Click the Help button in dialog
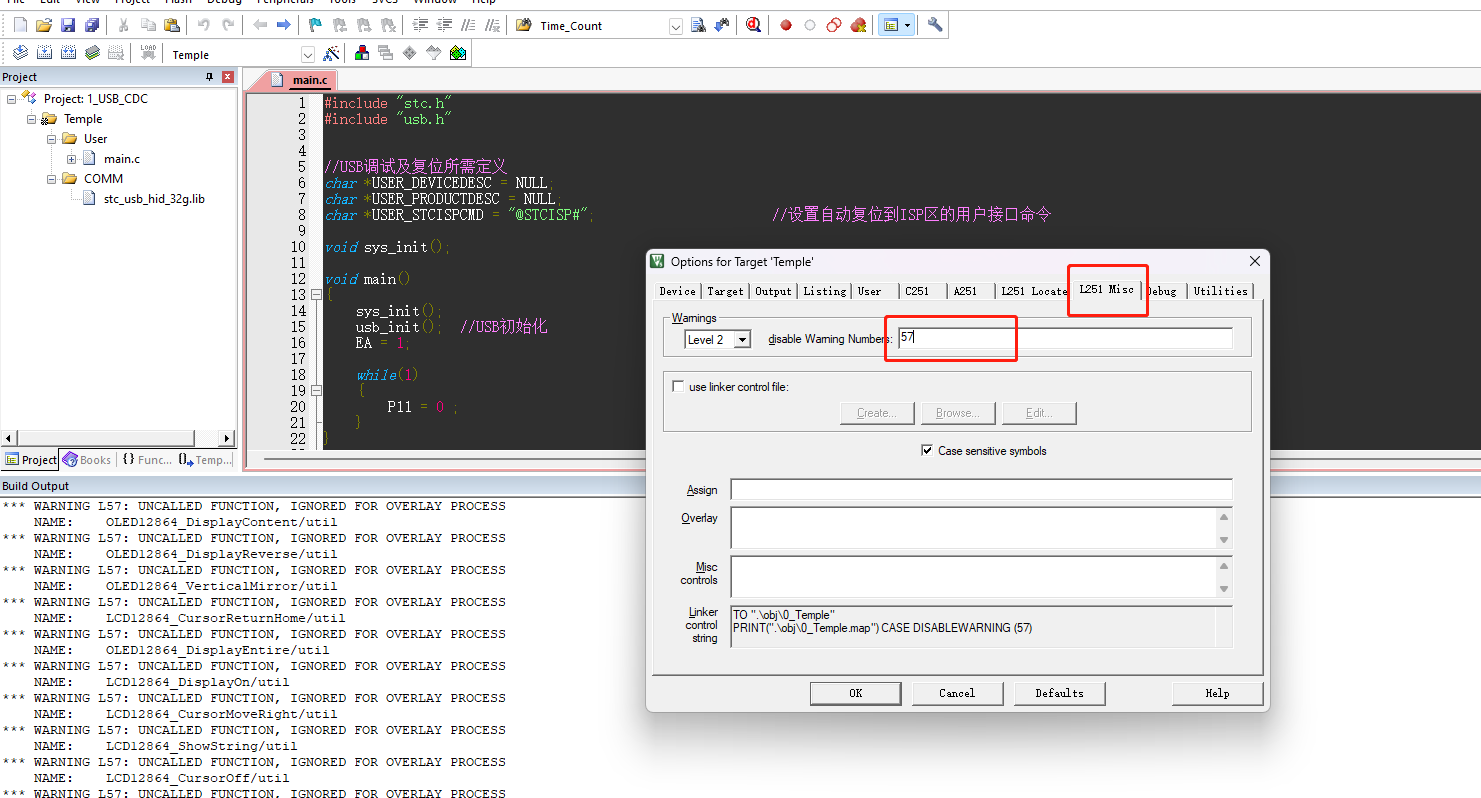 coord(1217,693)
